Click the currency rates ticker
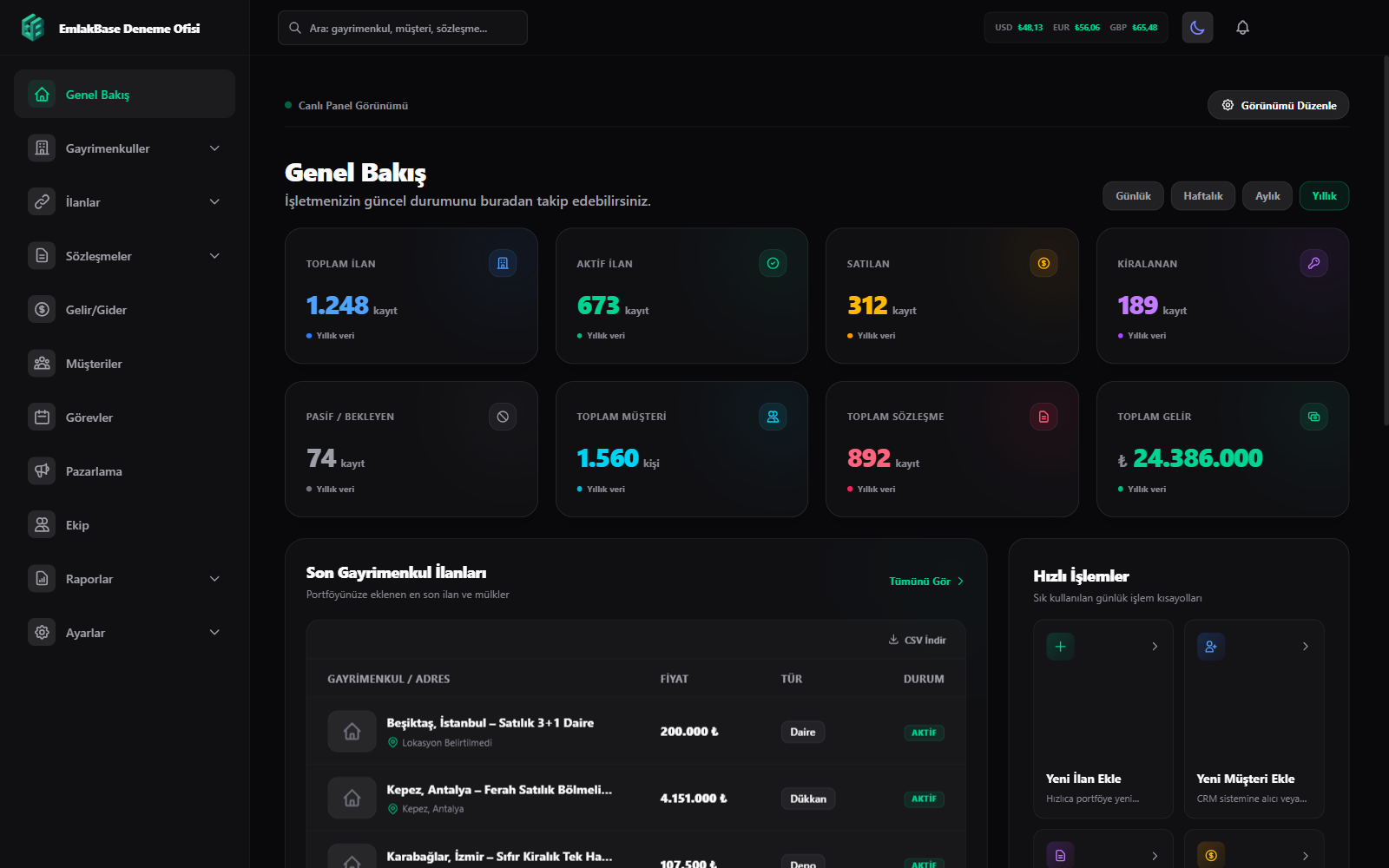The width and height of the screenshot is (1389, 868). pos(1076,28)
